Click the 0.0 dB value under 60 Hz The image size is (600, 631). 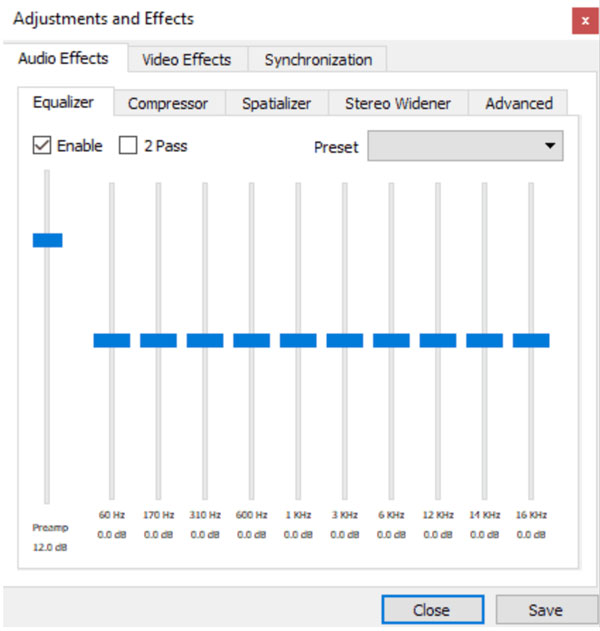112,535
